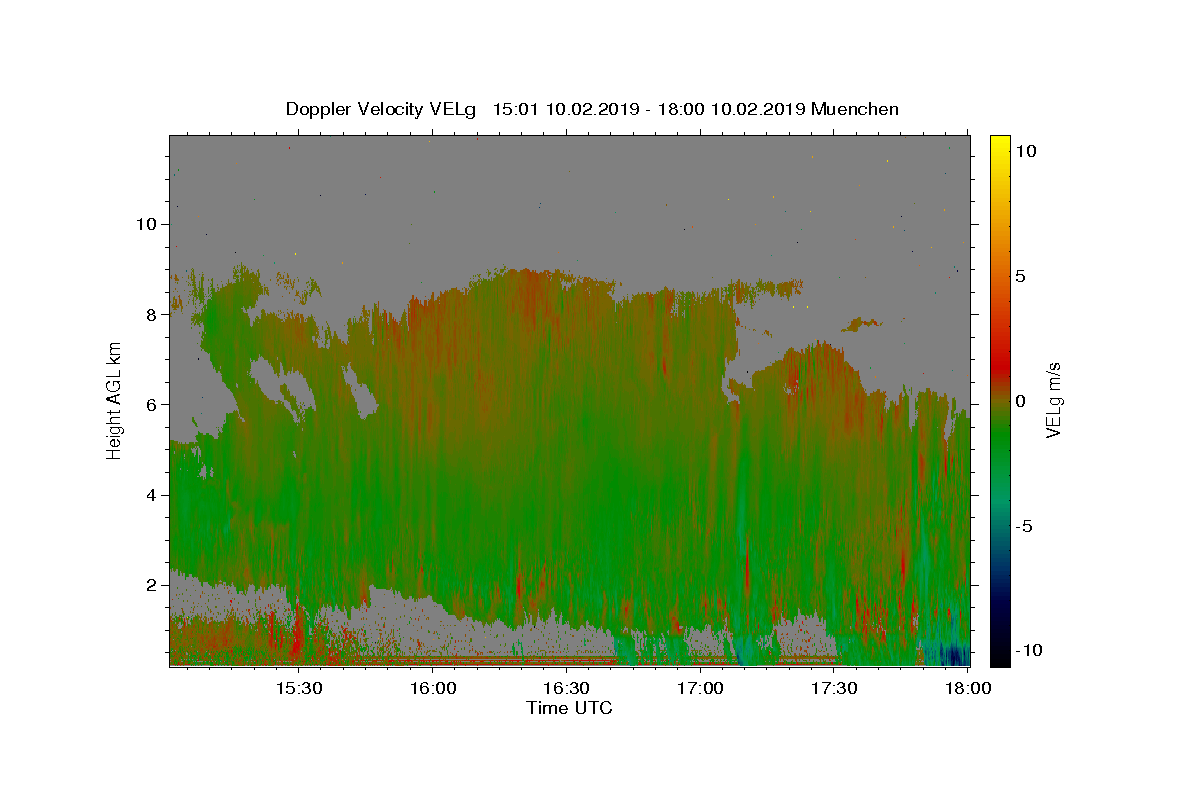1200x800 pixels.
Task: Click the yellow top of the colorbar
Action: pyautogui.click(x=999, y=145)
